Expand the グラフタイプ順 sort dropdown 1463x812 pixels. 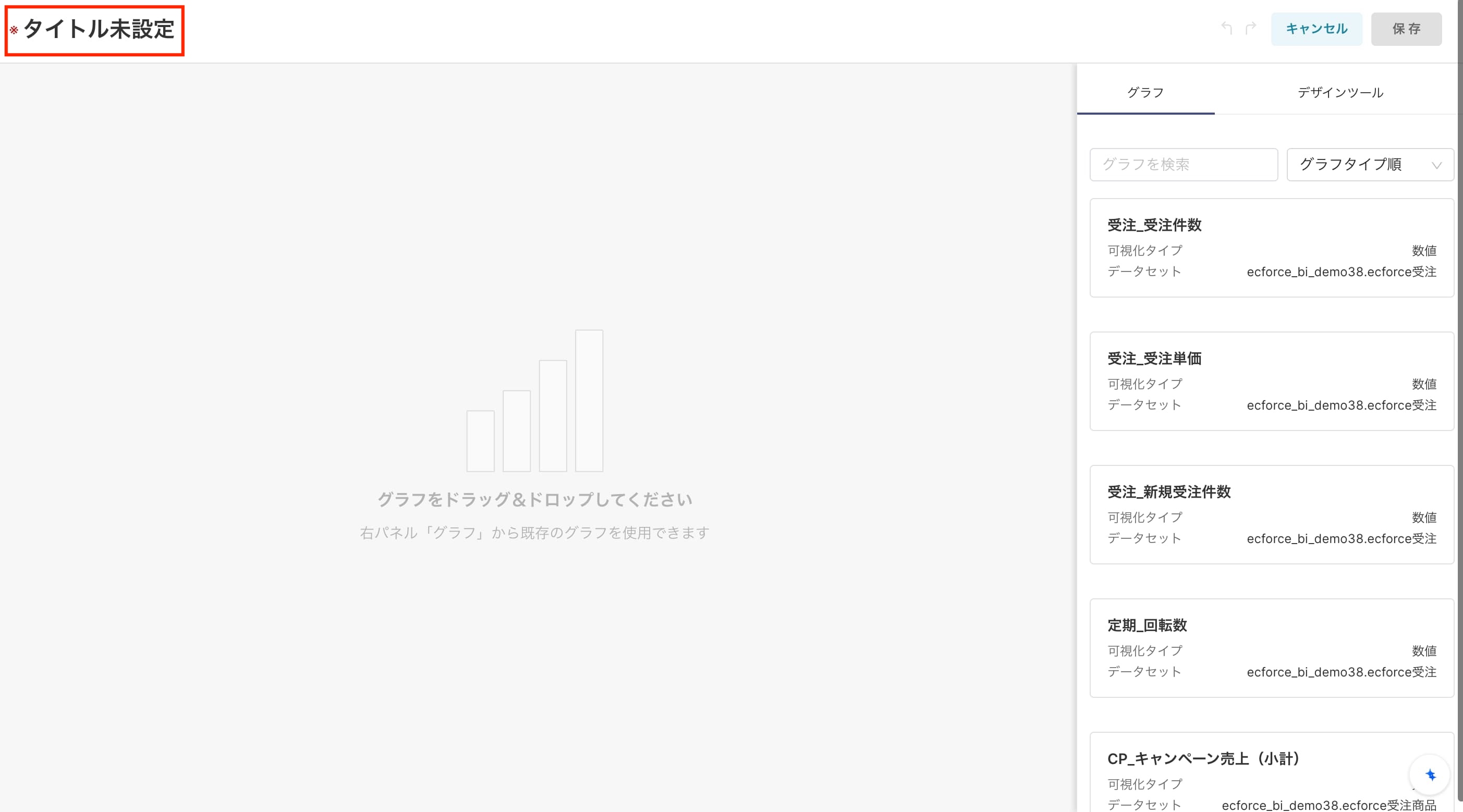1370,165
